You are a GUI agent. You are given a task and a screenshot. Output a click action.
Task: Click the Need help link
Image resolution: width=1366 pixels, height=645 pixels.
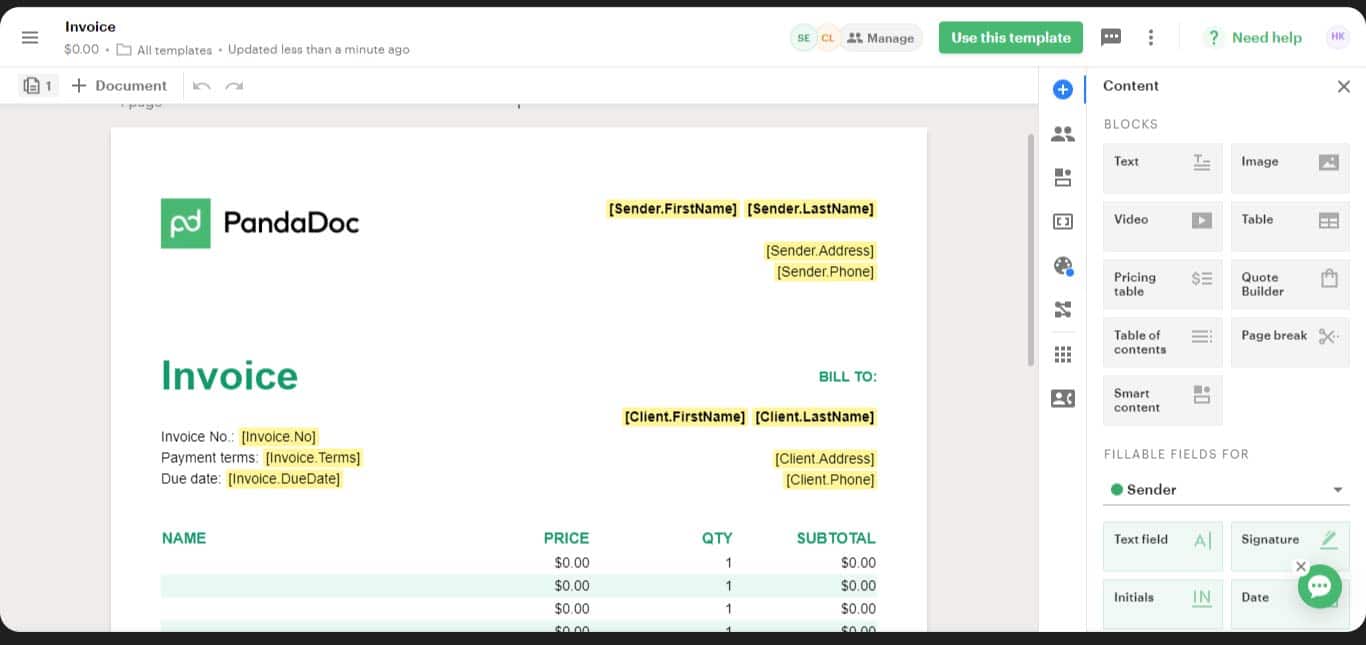(x=1254, y=38)
